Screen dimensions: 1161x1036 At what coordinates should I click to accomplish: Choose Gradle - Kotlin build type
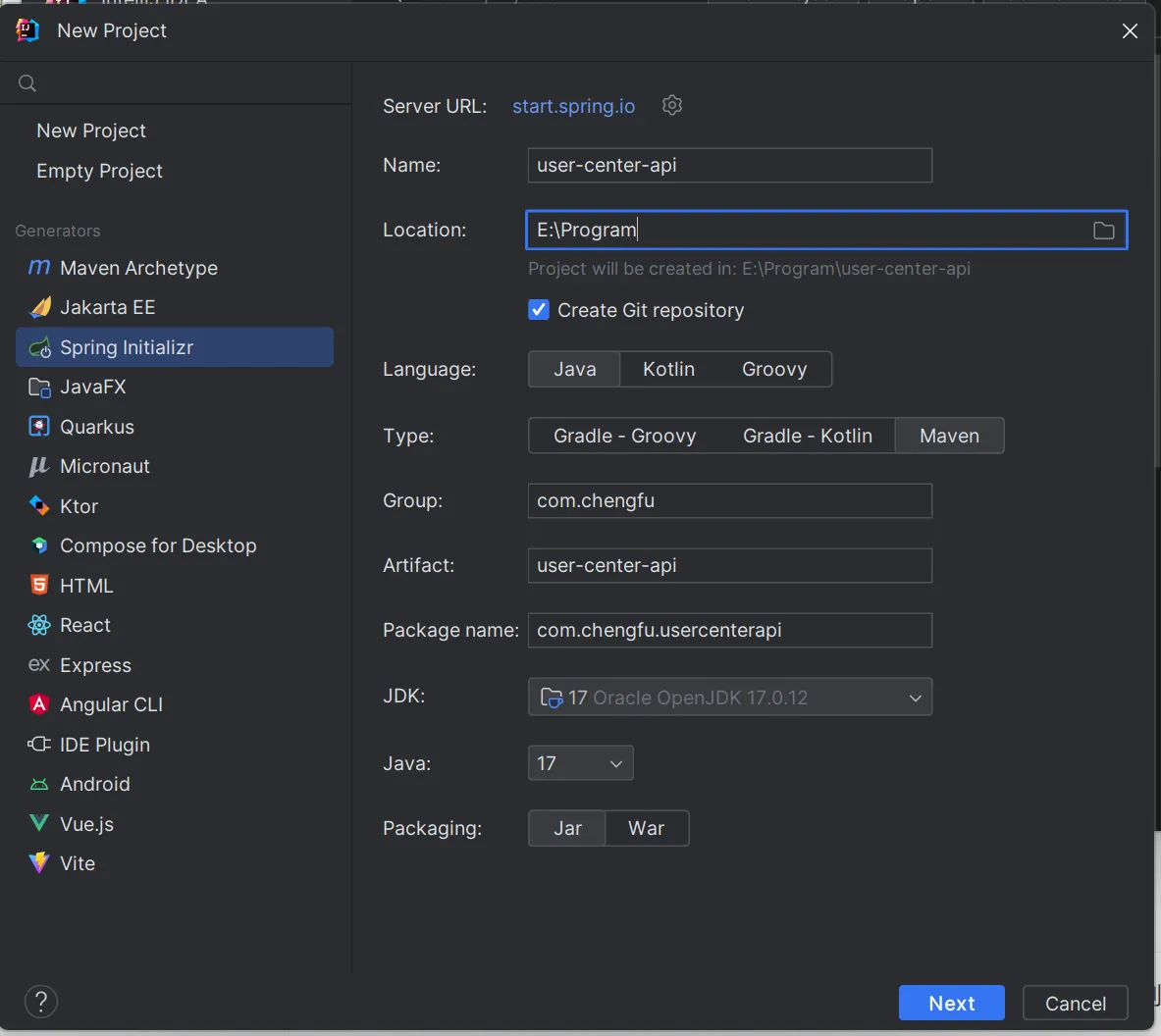(x=807, y=436)
